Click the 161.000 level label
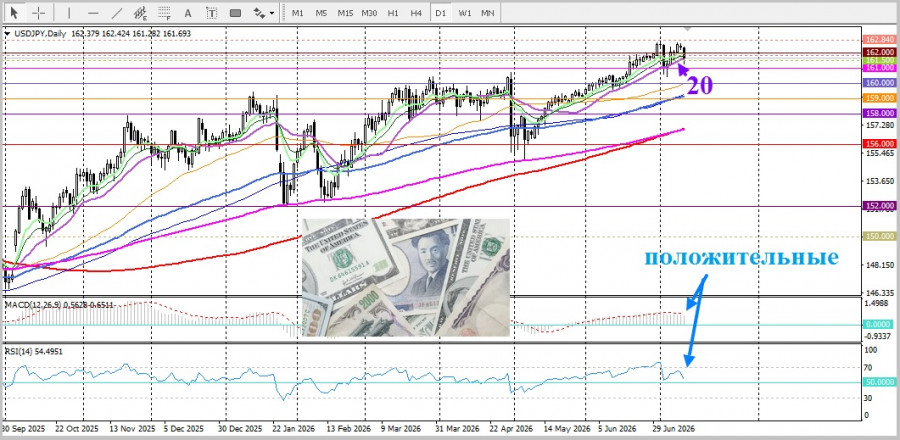Image resolution: width=900 pixels, height=440 pixels. [x=879, y=68]
